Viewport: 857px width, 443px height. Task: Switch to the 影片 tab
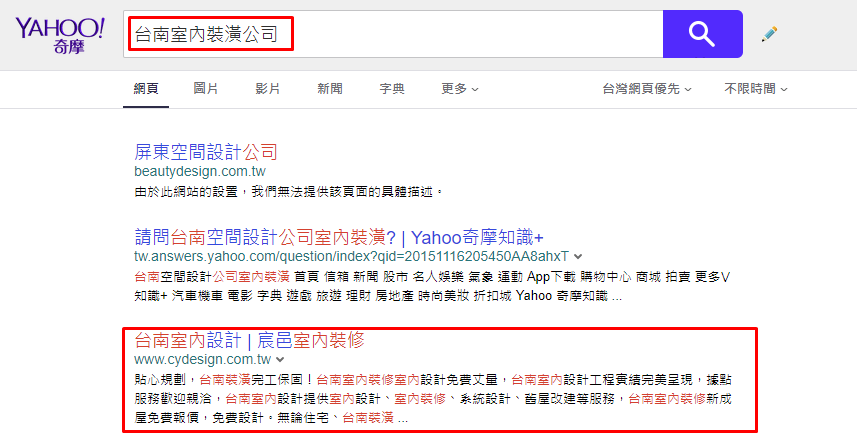pyautogui.click(x=268, y=88)
